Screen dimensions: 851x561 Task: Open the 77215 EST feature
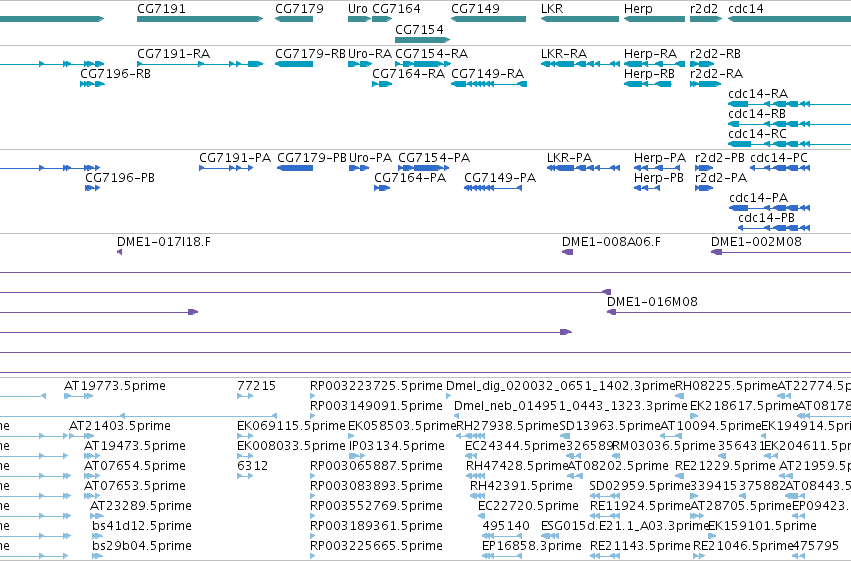point(245,397)
